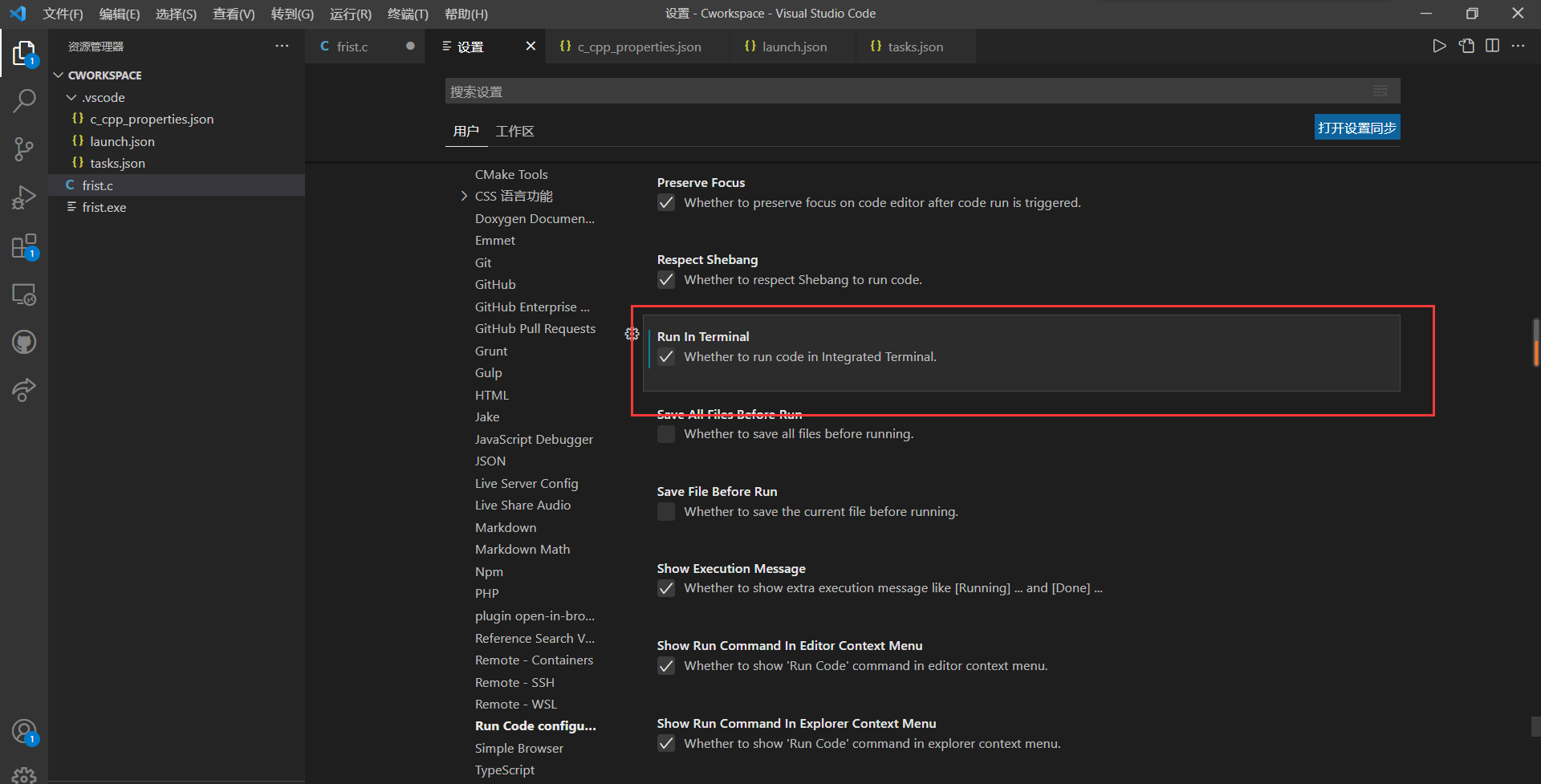The width and height of the screenshot is (1541, 784).
Task: Open settings JSON file icon
Action: [1466, 46]
